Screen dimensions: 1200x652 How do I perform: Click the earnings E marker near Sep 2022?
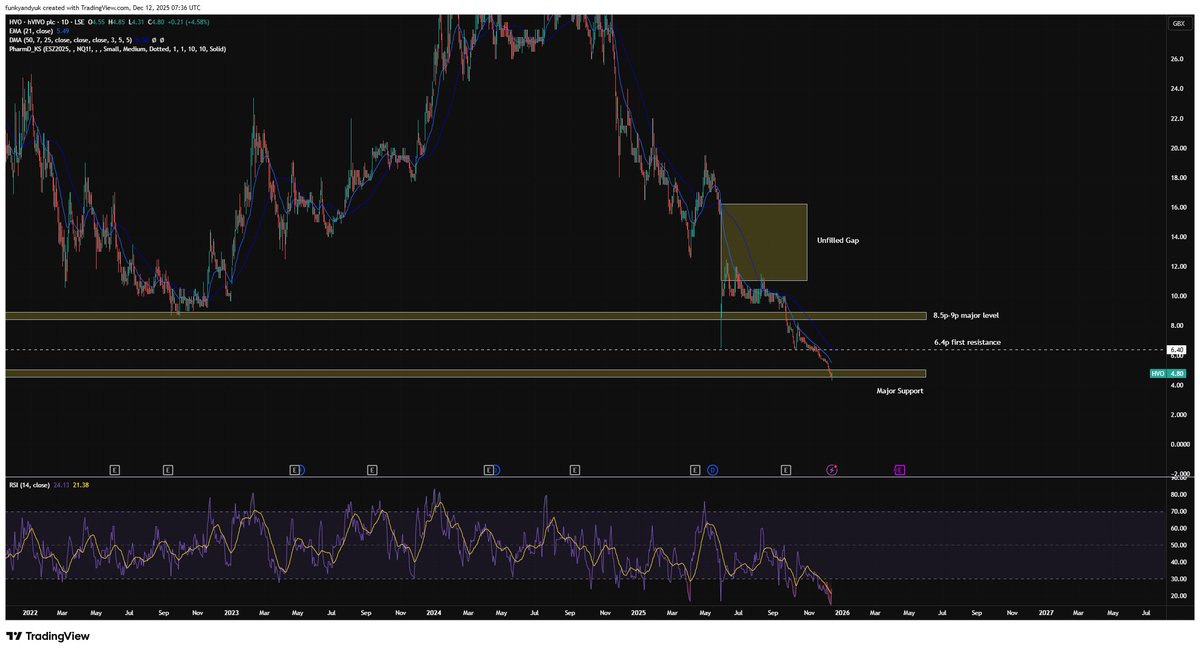(x=168, y=468)
